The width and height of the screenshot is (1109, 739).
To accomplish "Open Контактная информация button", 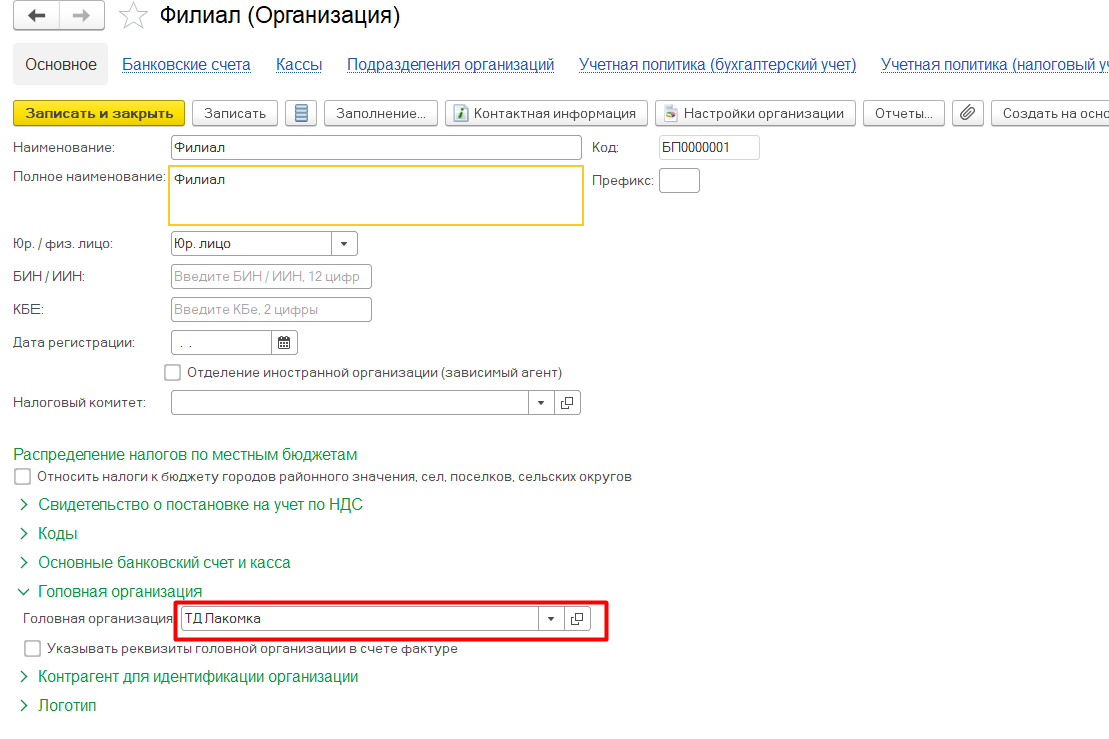I will (x=546, y=113).
